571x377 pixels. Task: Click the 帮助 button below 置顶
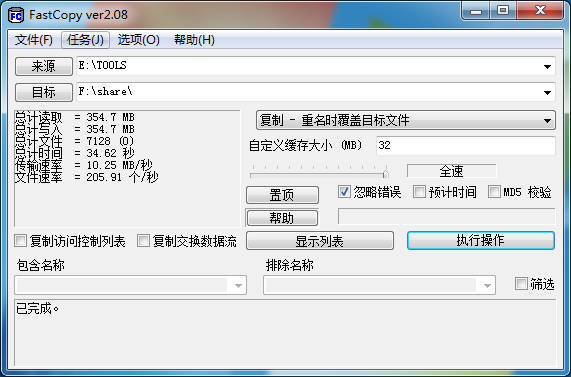click(282, 218)
